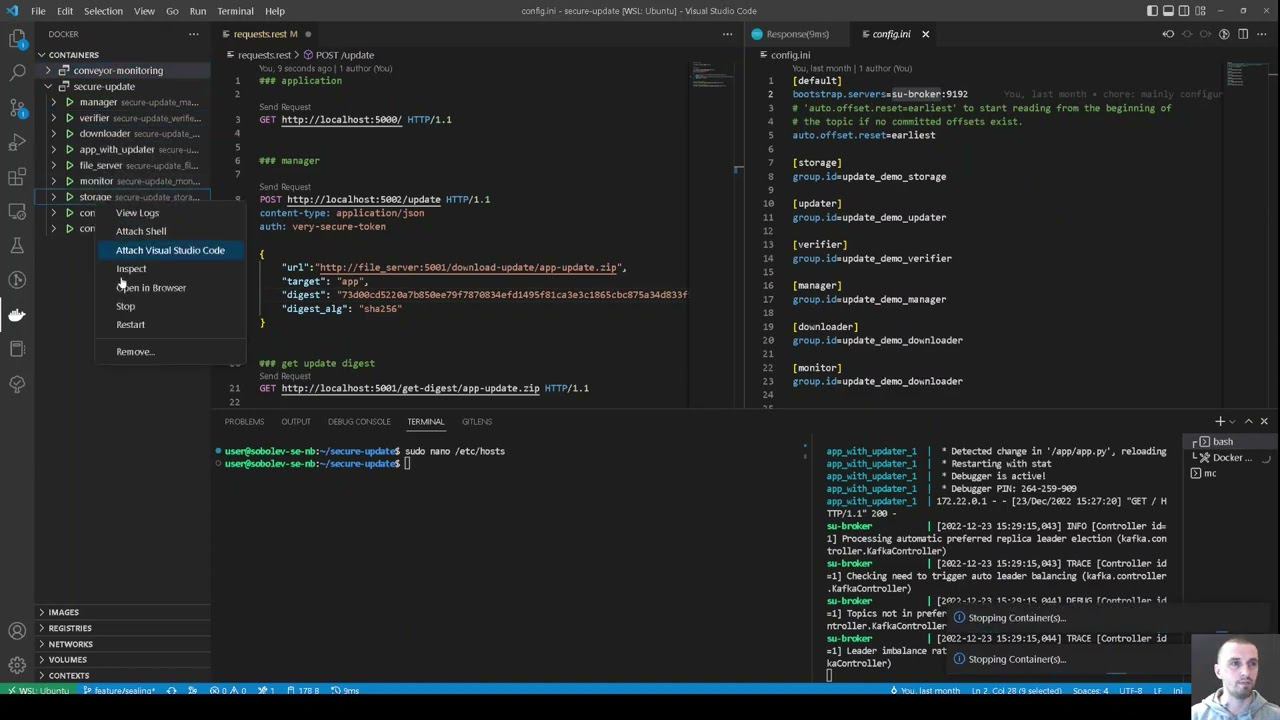Toggle the secondary side bar layout button

(1183, 11)
